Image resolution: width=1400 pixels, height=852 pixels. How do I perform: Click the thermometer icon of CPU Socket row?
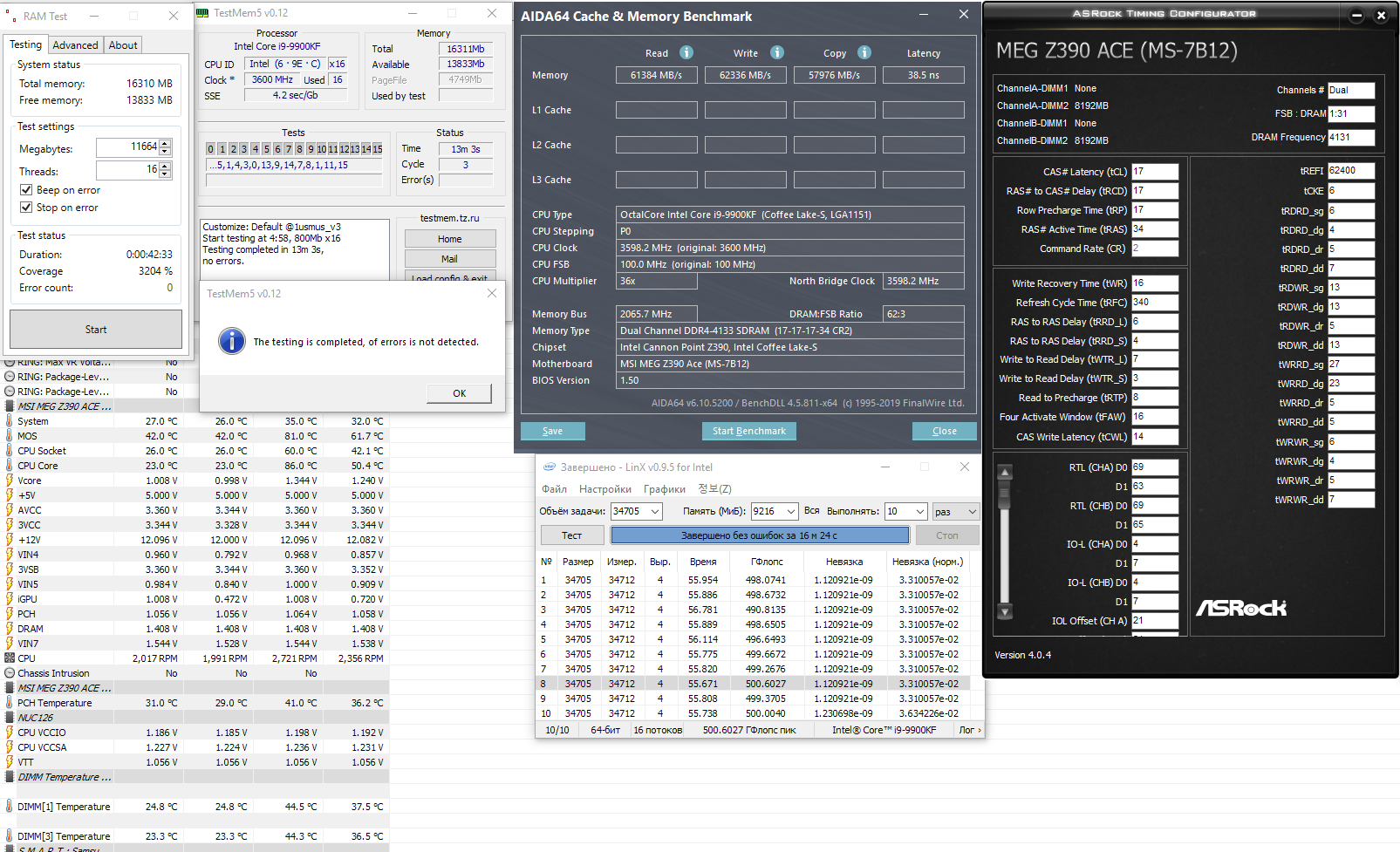tap(10, 451)
